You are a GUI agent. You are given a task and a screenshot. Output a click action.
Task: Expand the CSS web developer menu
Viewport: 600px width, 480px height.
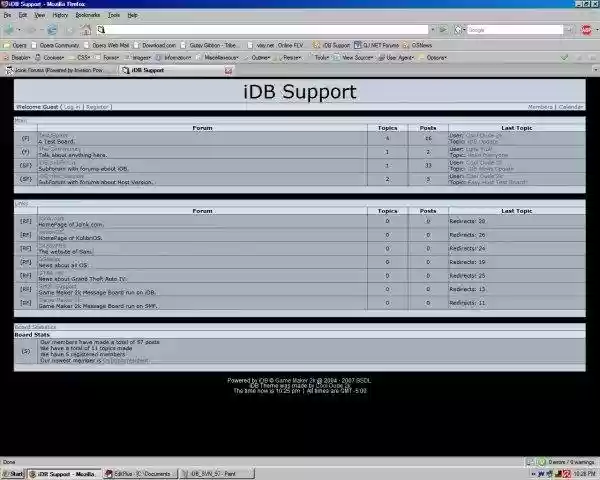tap(80, 57)
